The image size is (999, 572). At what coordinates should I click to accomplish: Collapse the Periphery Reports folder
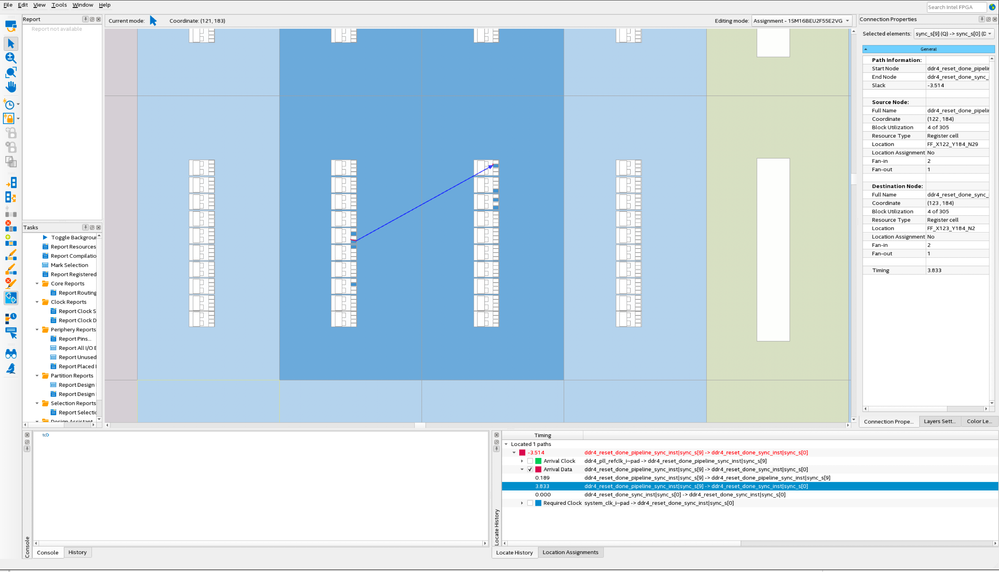coord(38,330)
